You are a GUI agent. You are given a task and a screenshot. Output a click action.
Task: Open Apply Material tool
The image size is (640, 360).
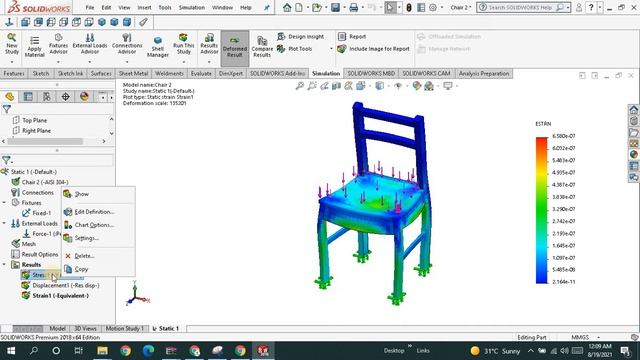click(x=35, y=47)
